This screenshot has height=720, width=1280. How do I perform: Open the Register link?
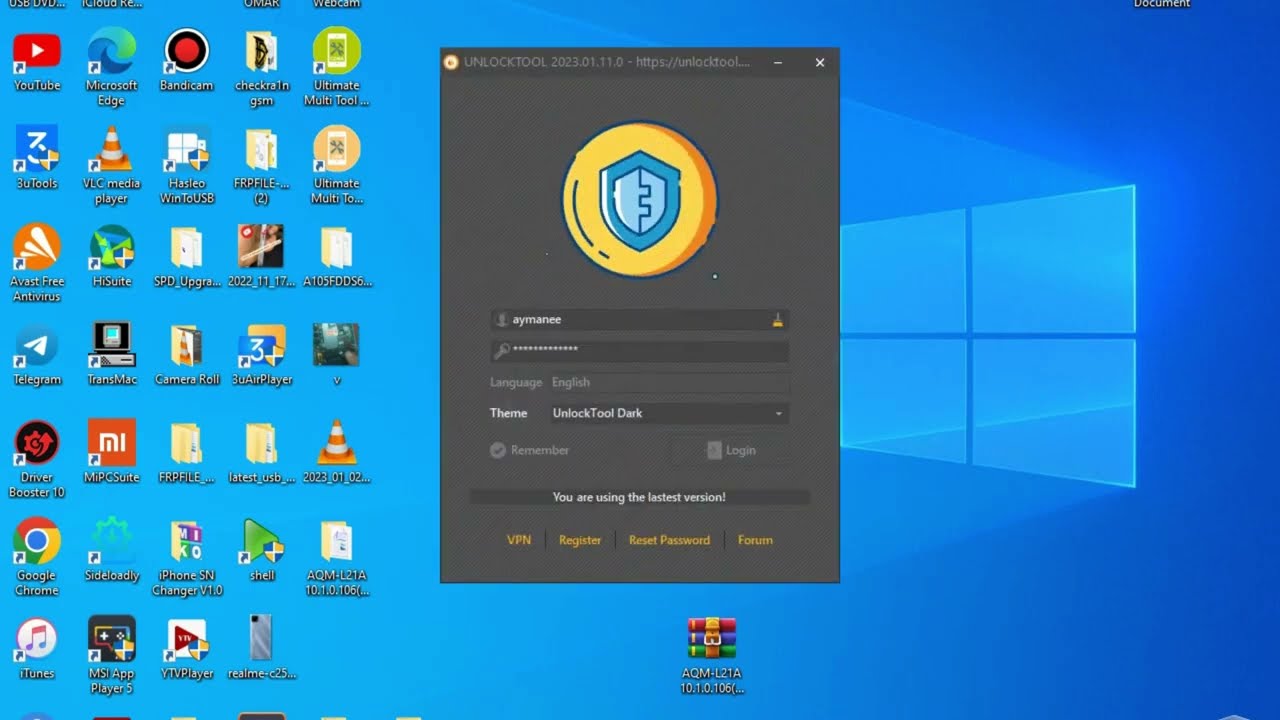pyautogui.click(x=580, y=540)
